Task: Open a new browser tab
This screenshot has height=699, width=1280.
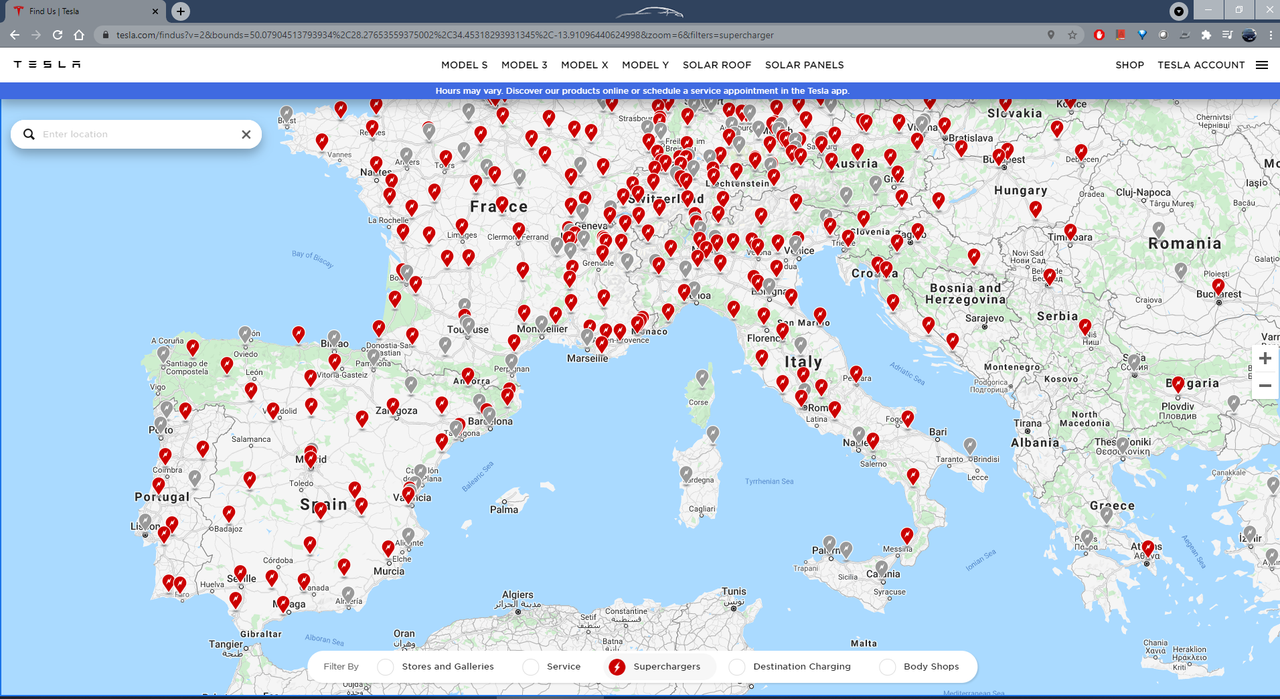Action: coord(180,11)
